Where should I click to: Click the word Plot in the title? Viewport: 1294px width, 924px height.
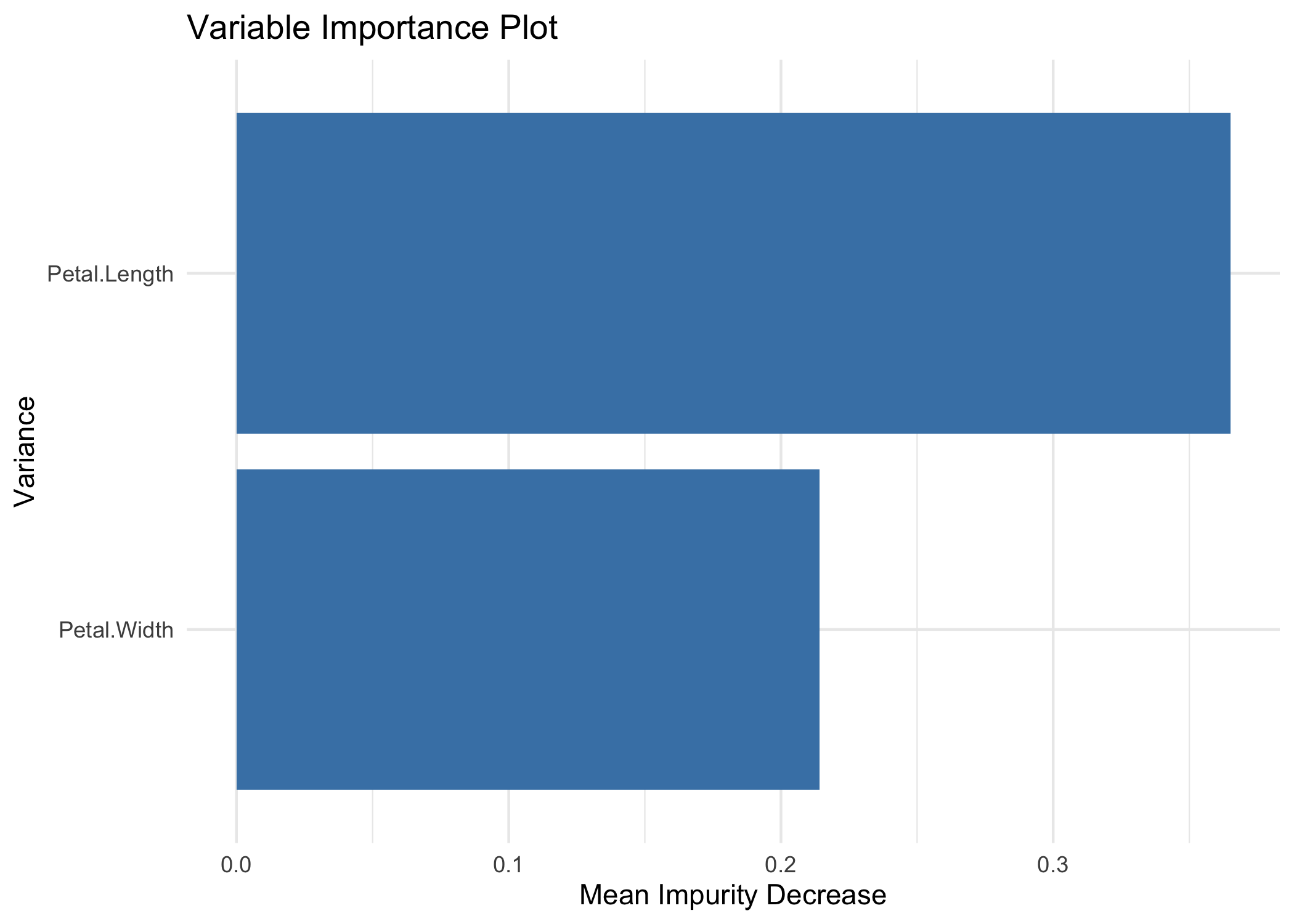(x=527, y=28)
